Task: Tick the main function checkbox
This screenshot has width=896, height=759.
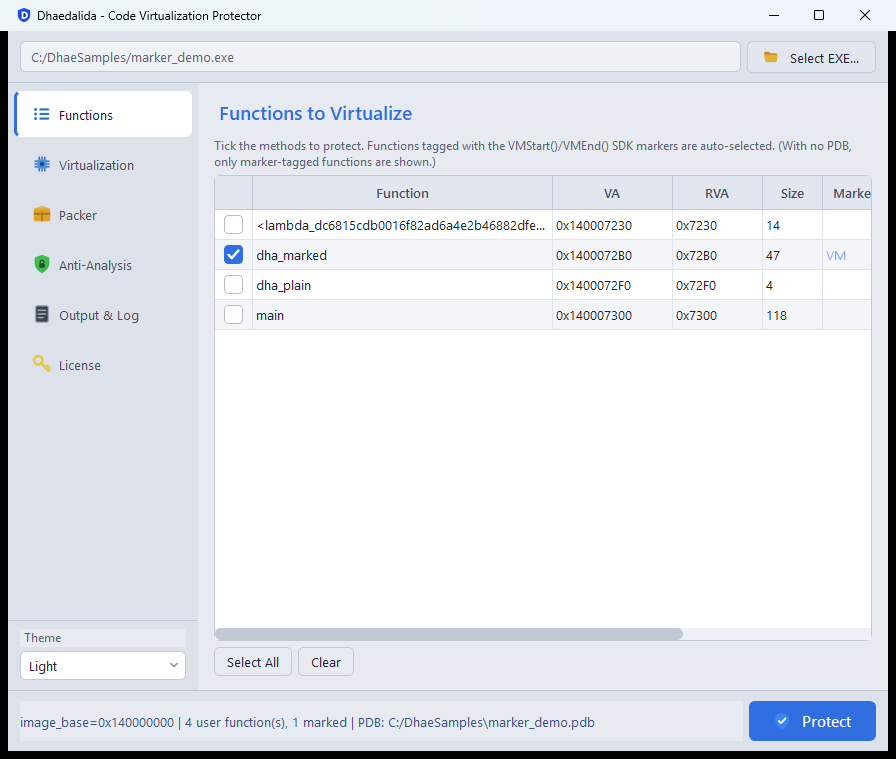Action: coord(233,315)
